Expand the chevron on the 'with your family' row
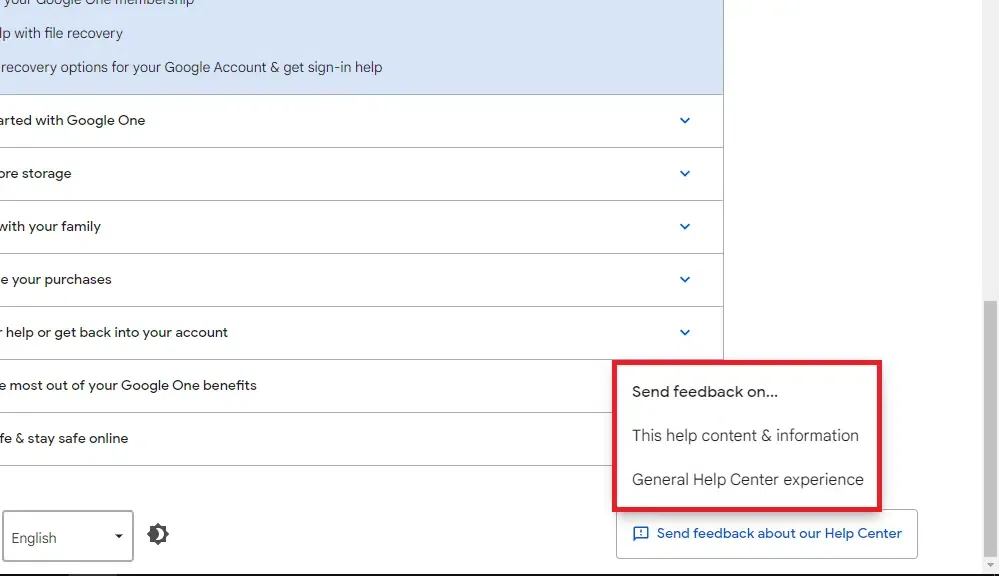 tap(685, 227)
